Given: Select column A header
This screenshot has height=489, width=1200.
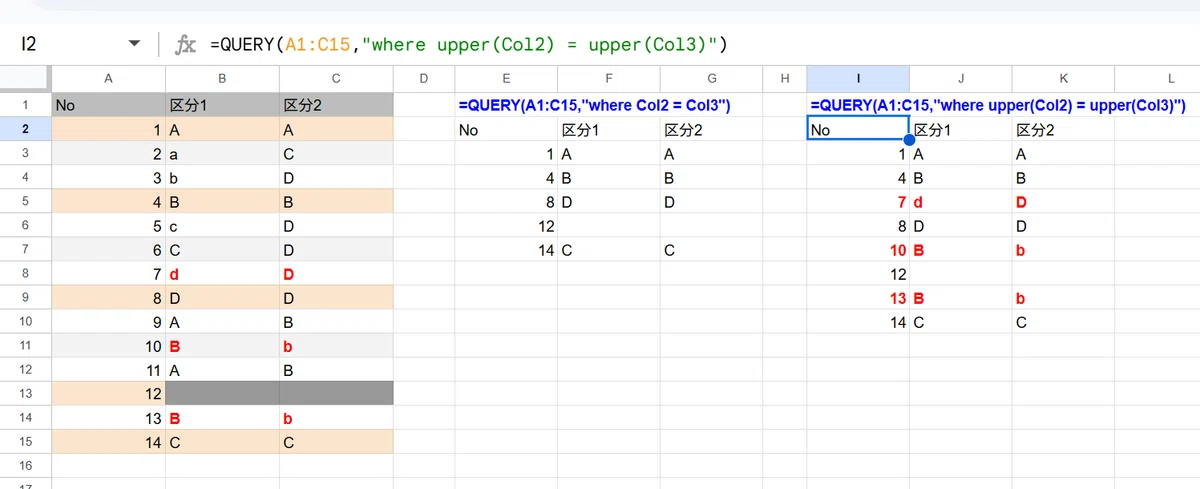Looking at the screenshot, I should 108,78.
